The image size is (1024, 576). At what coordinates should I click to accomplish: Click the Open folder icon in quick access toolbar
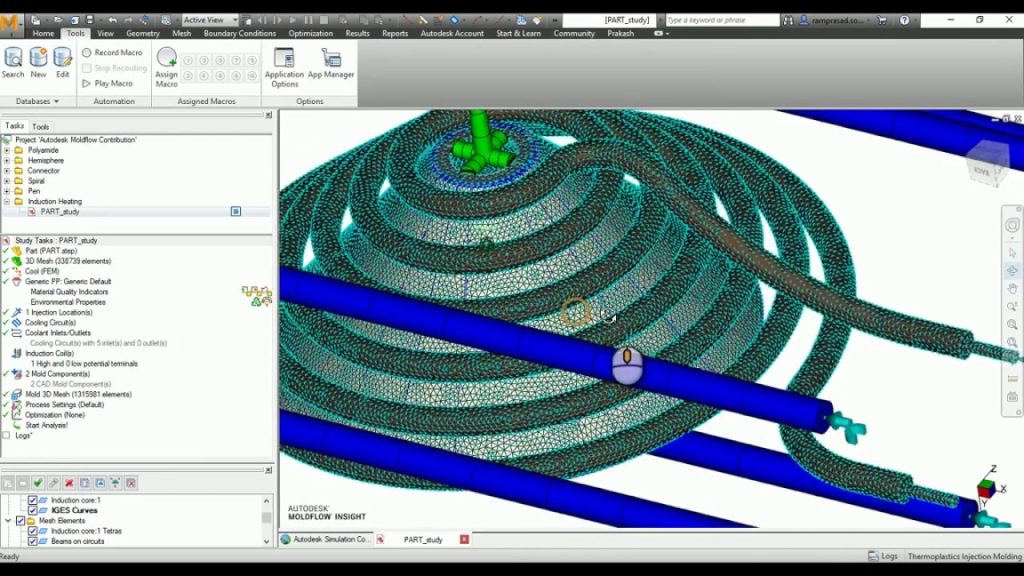pos(57,20)
